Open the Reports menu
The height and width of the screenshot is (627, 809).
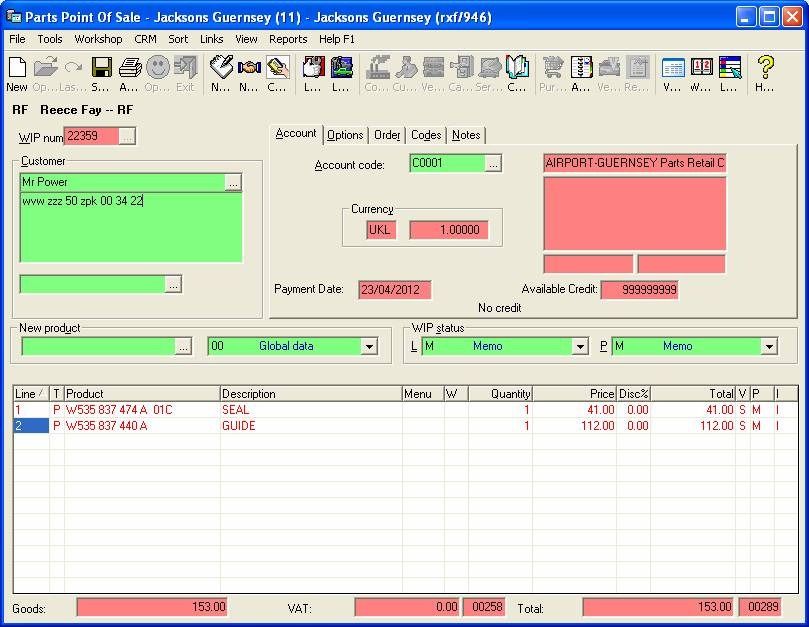[x=288, y=39]
